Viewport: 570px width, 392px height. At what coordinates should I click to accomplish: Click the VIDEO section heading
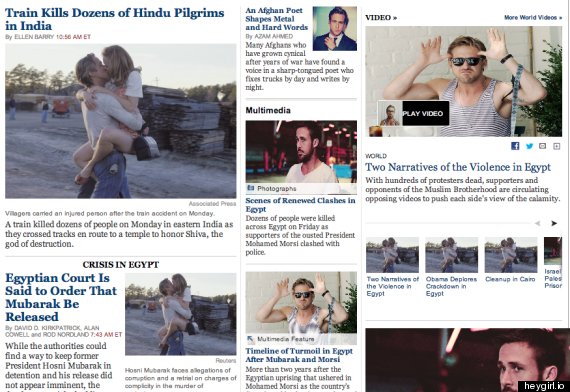381,17
